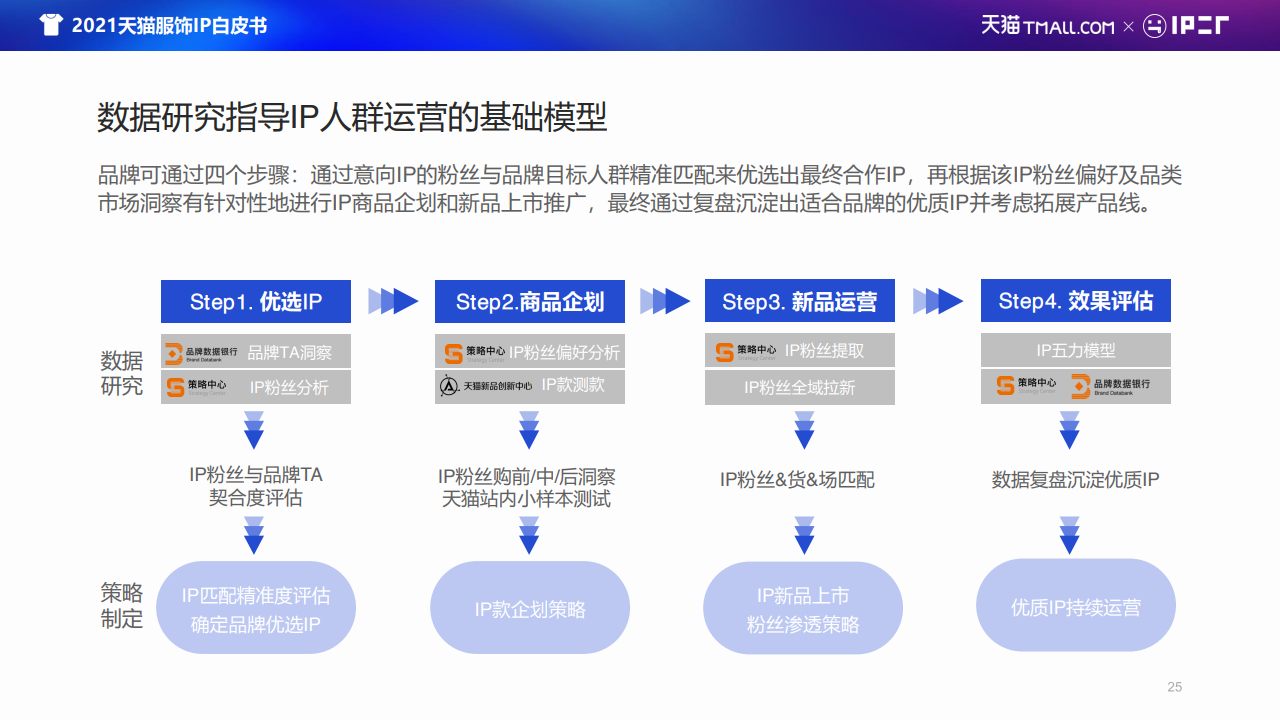Click the 策略制定 row label

pos(121,605)
